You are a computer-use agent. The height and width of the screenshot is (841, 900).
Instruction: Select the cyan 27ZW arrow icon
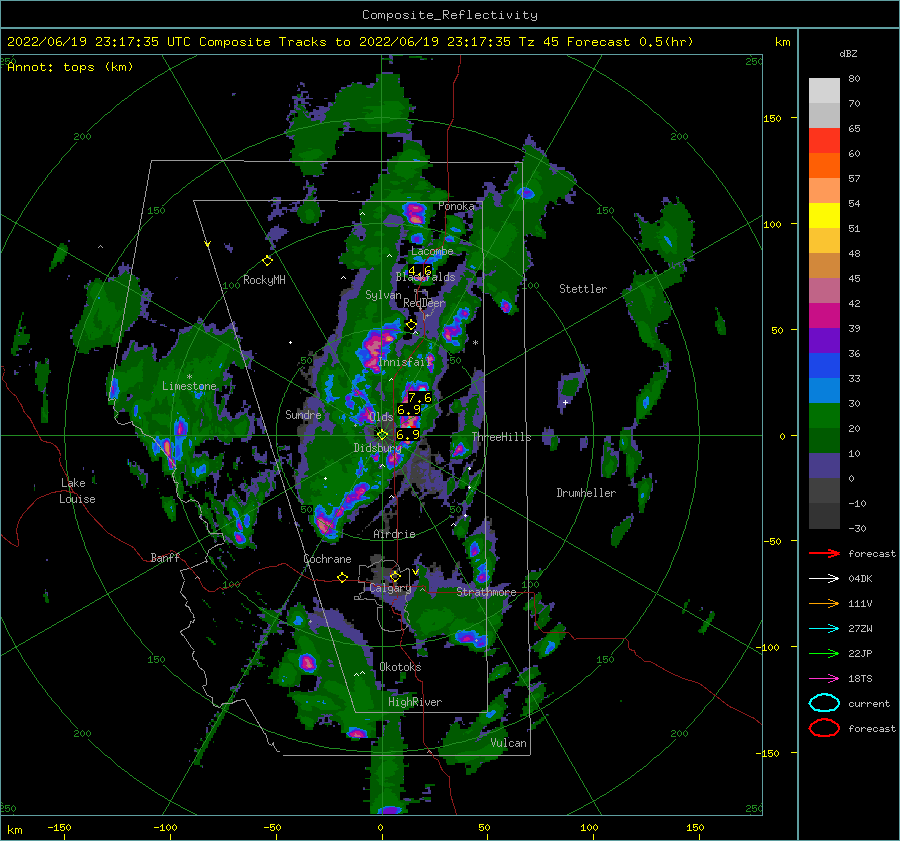(x=824, y=629)
